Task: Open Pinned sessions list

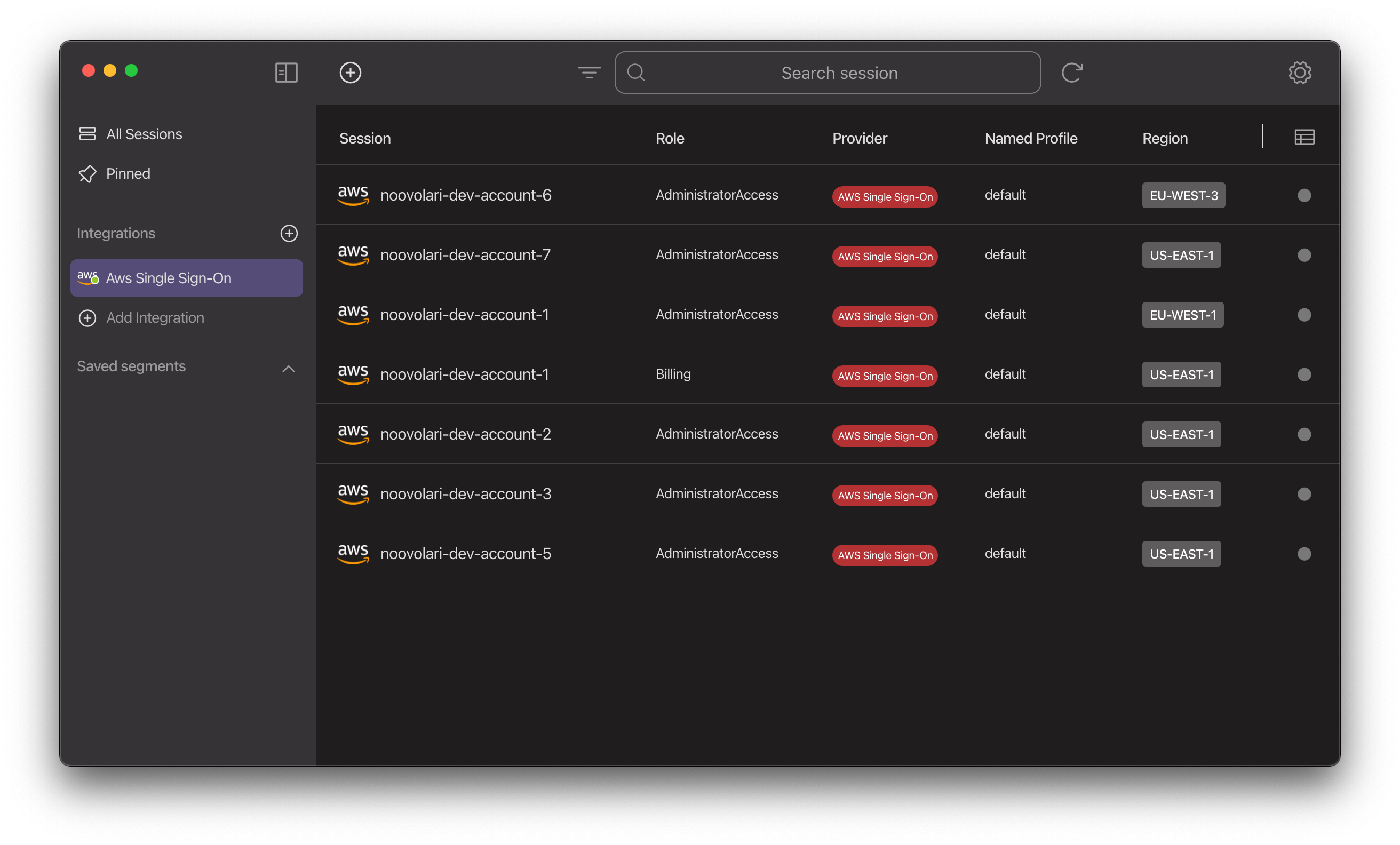Action: point(128,174)
